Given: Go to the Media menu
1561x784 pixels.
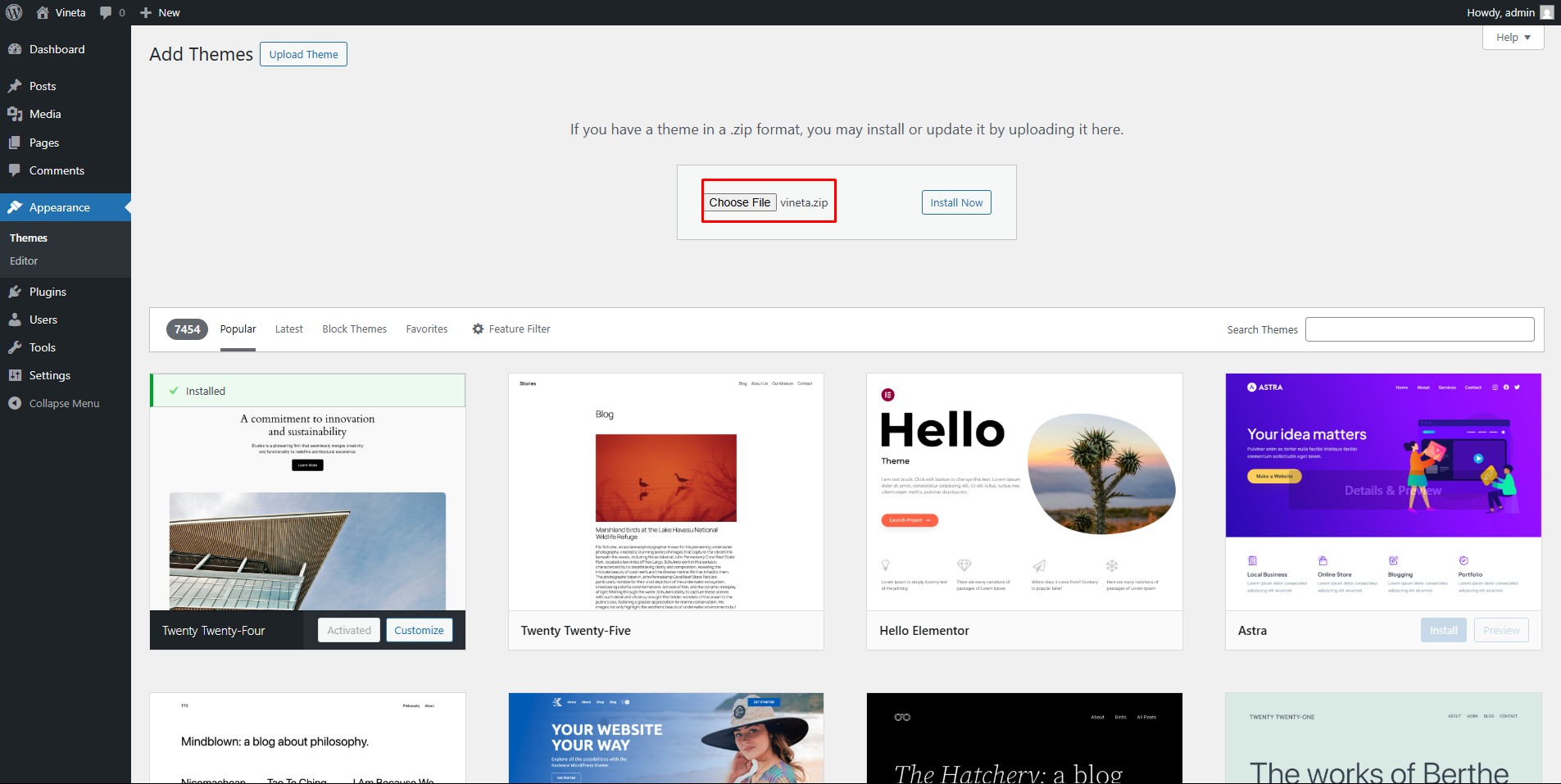Looking at the screenshot, I should 66,114.
